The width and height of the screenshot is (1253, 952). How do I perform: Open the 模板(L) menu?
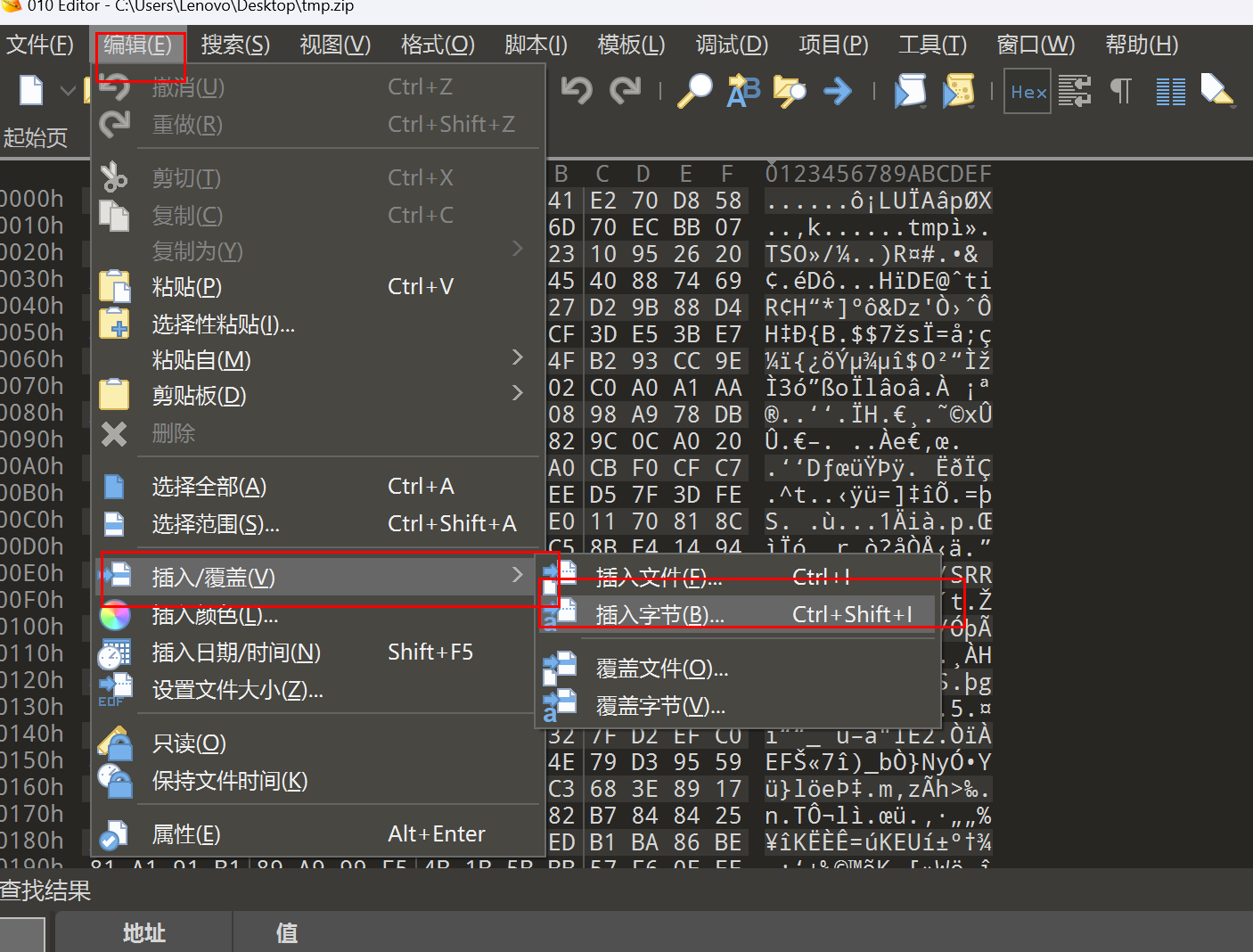tap(631, 45)
